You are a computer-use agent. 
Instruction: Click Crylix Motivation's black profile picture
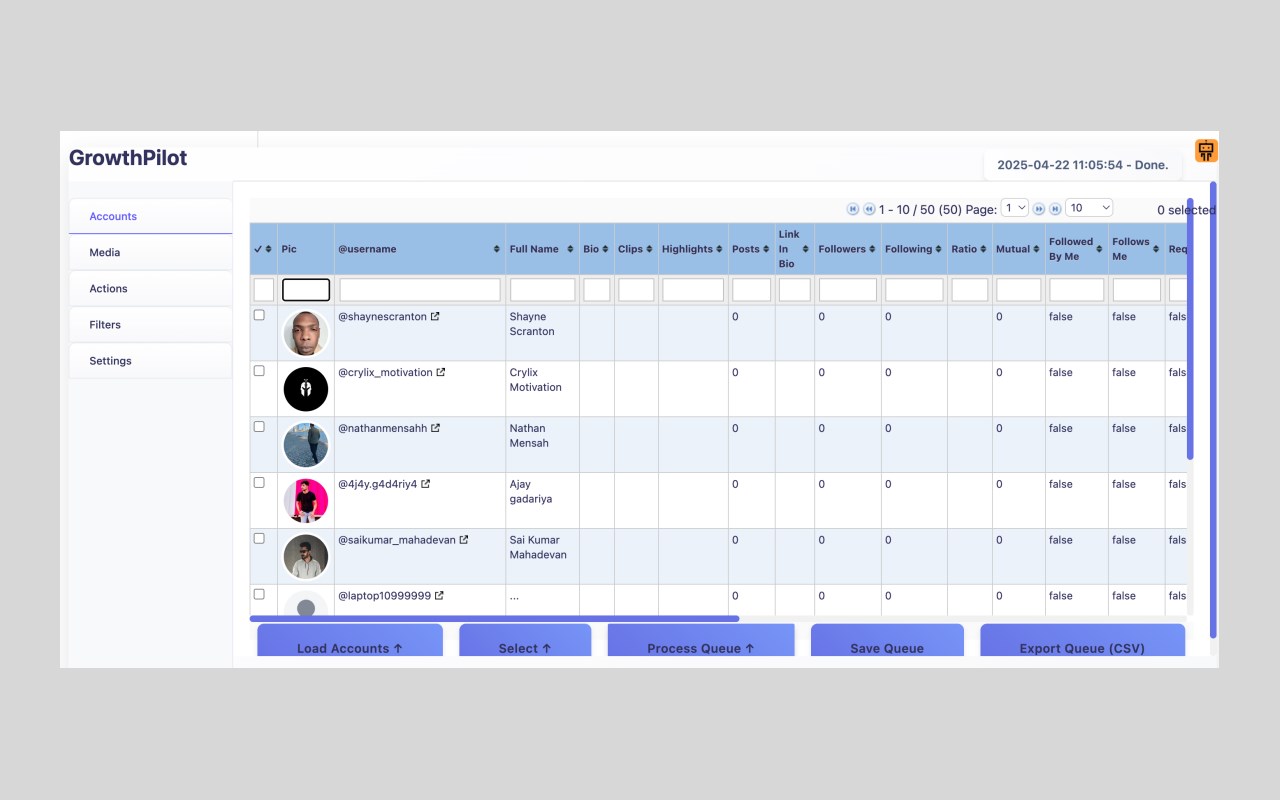point(306,389)
